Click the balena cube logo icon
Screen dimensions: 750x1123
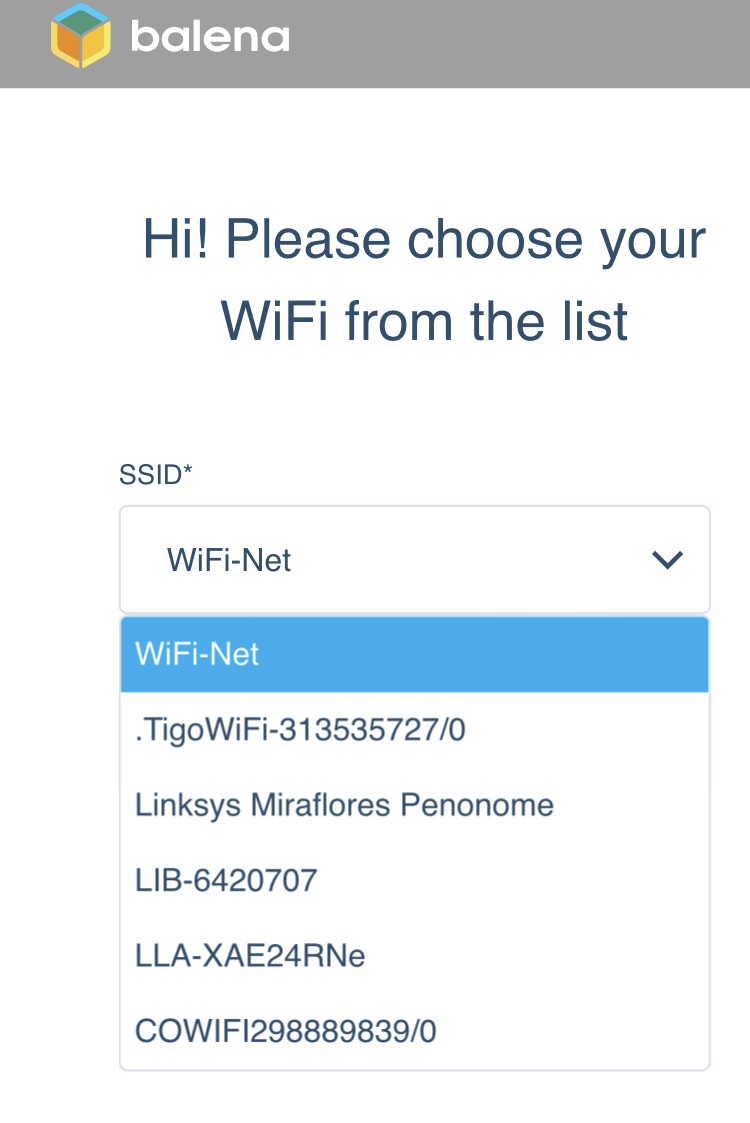pyautogui.click(x=80, y=36)
